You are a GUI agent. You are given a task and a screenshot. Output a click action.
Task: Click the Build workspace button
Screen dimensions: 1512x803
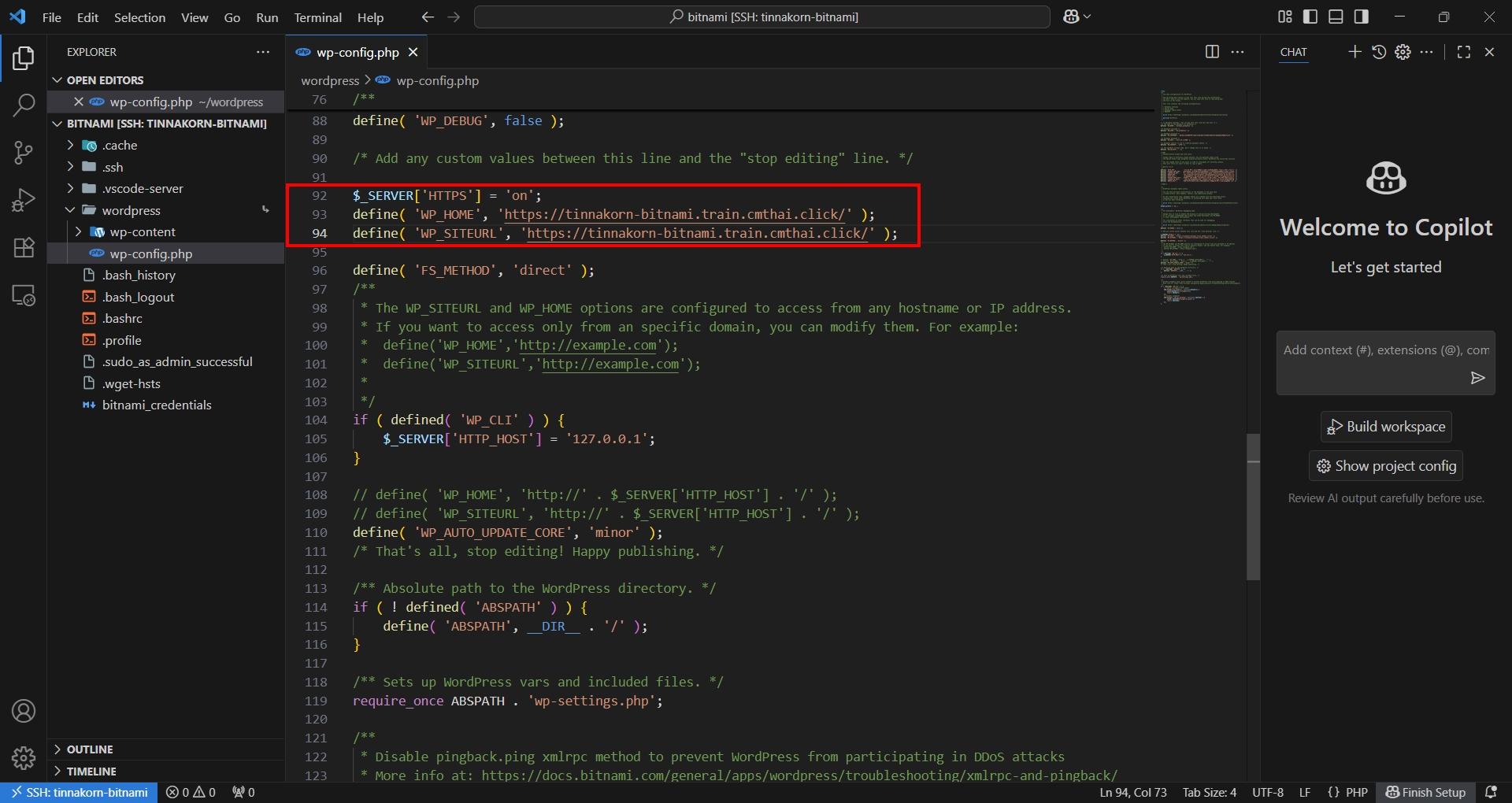[x=1386, y=427]
